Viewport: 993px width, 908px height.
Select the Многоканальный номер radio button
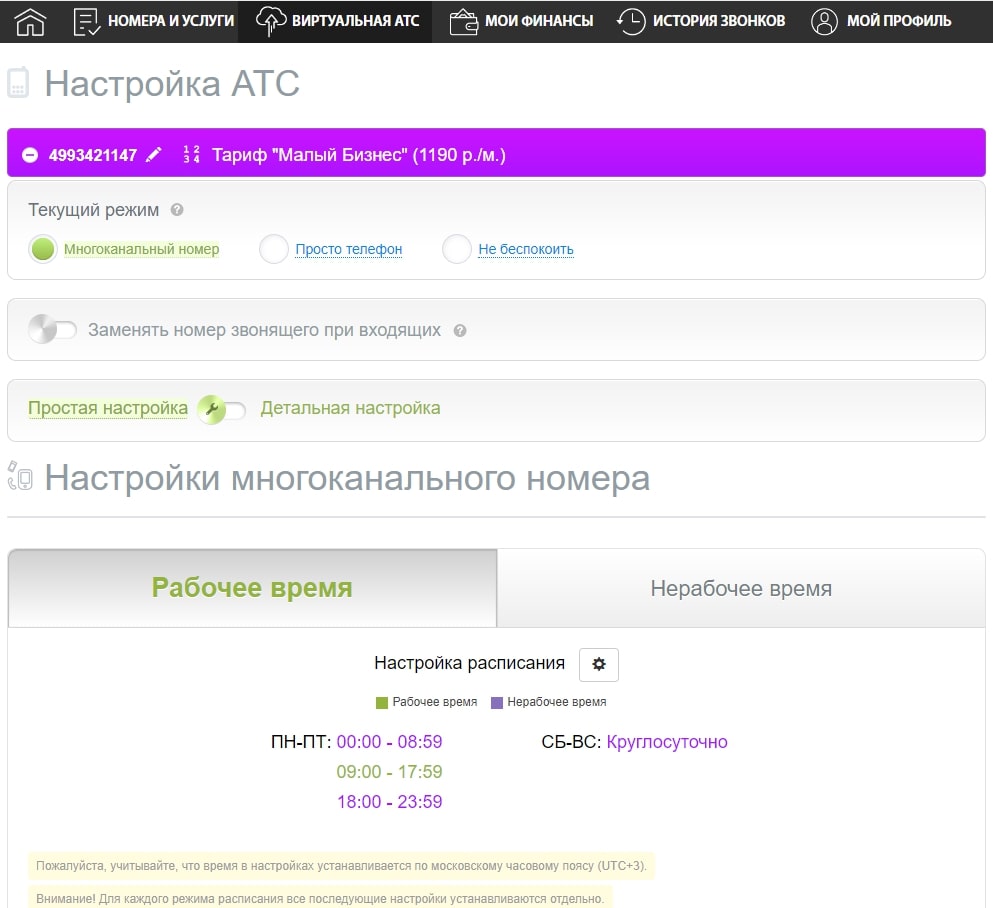point(43,250)
